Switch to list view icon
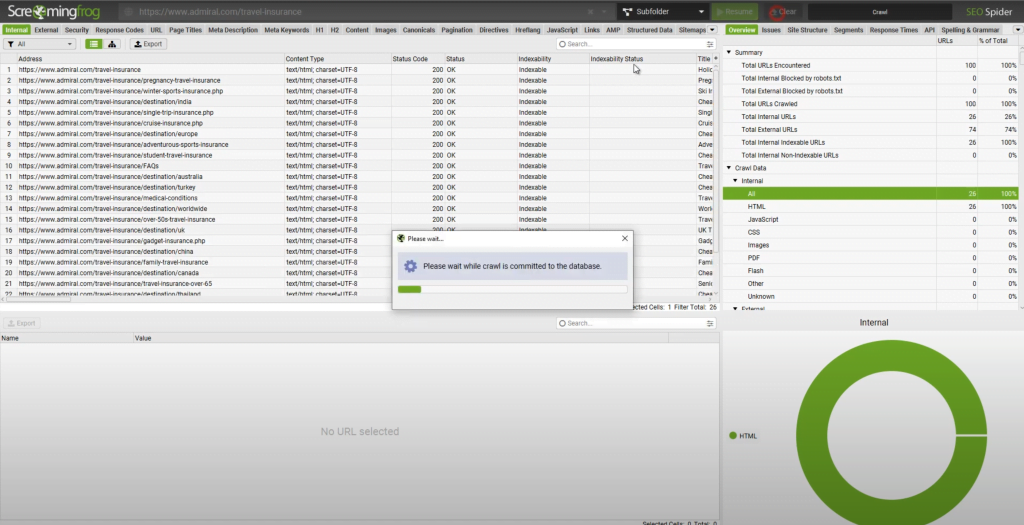The width and height of the screenshot is (1024, 525). pos(94,44)
